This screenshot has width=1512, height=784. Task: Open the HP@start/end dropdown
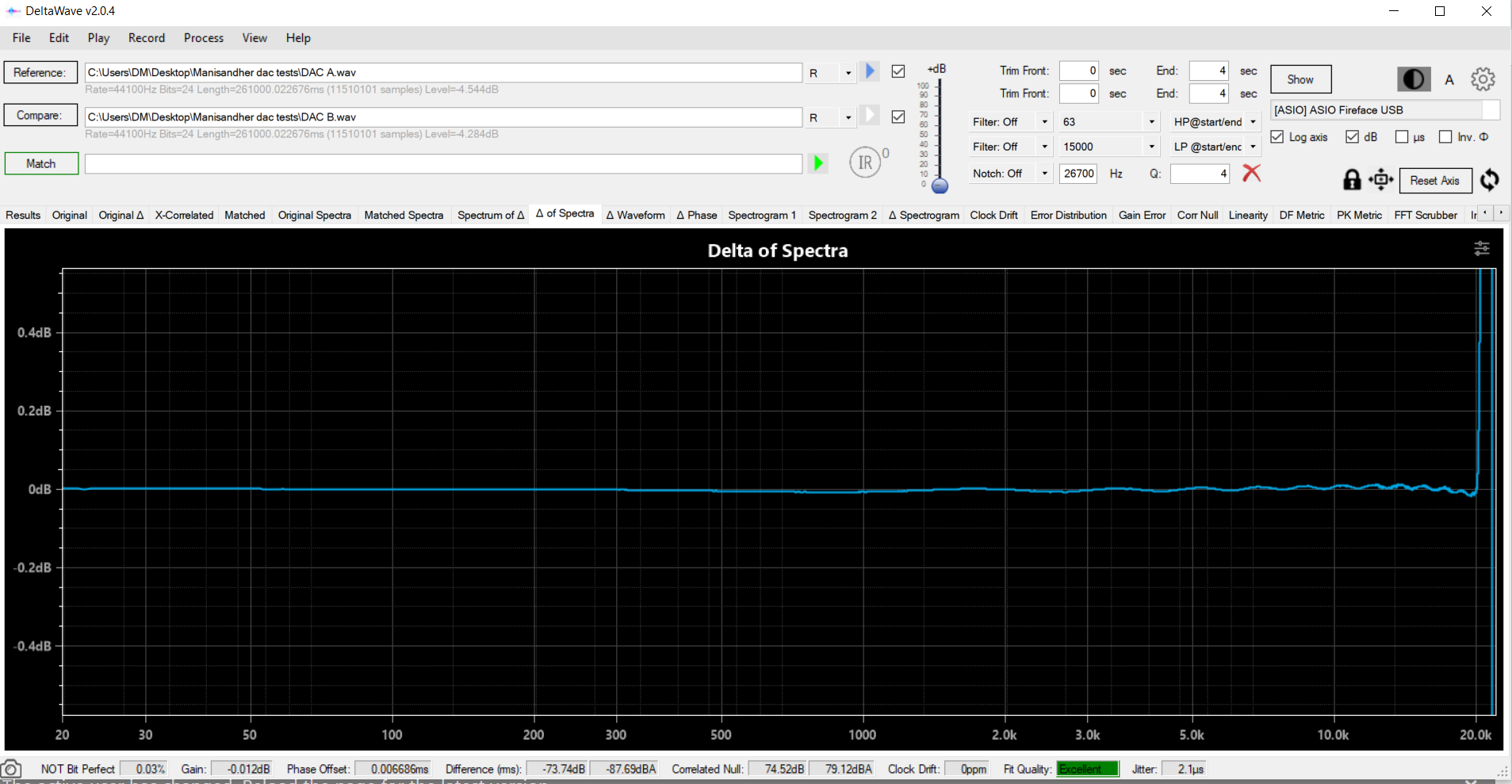(1254, 122)
